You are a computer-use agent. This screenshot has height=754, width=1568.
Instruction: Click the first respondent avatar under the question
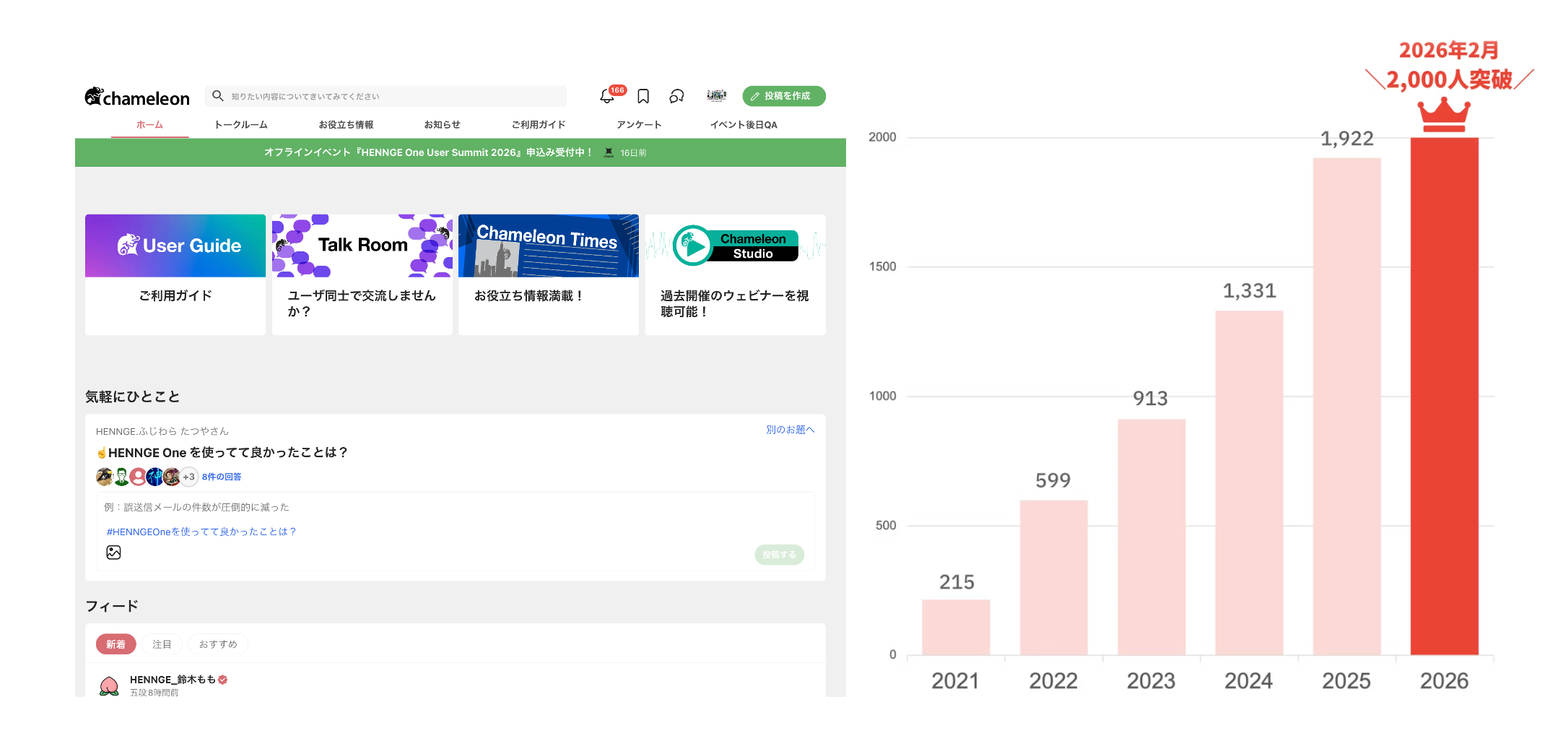[104, 477]
